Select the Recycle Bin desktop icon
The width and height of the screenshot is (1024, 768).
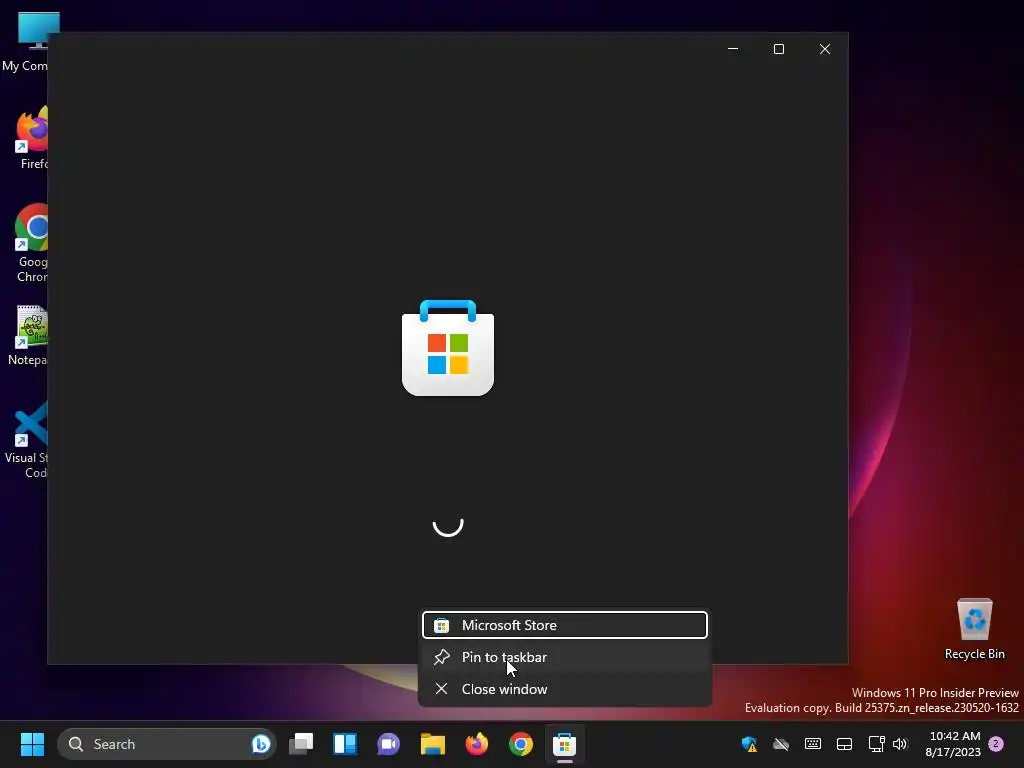click(974, 629)
